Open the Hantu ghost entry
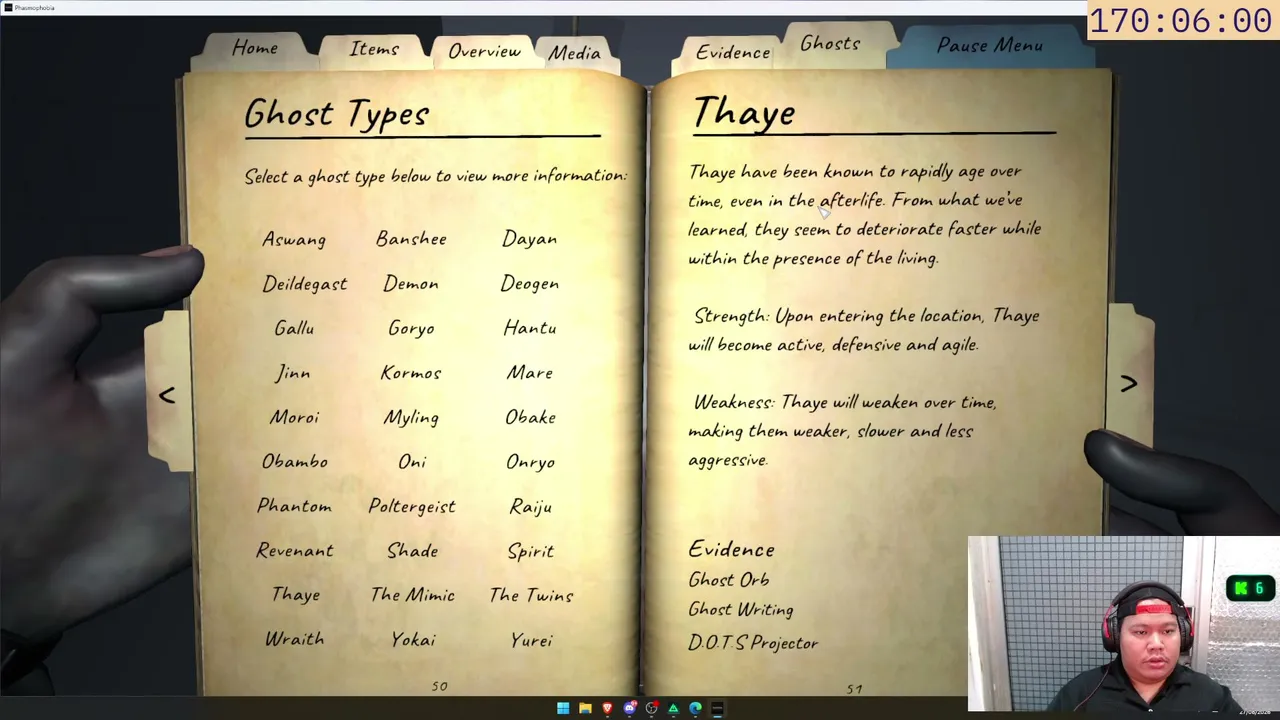1280x720 pixels. pyautogui.click(x=530, y=328)
